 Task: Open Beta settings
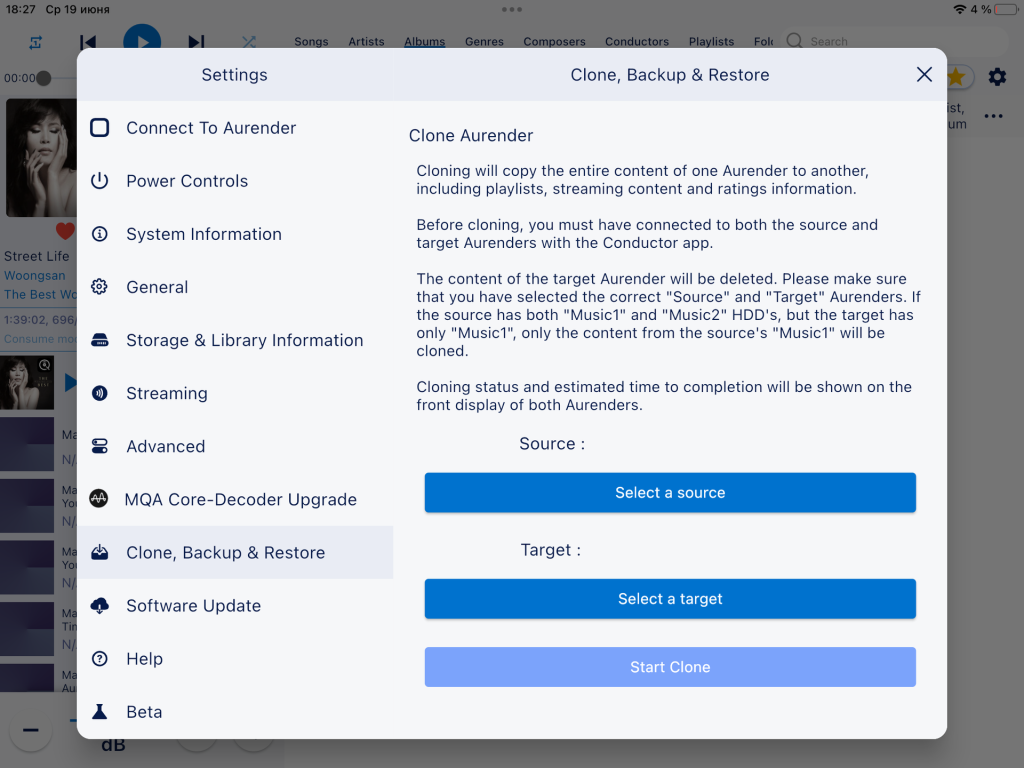(235, 712)
